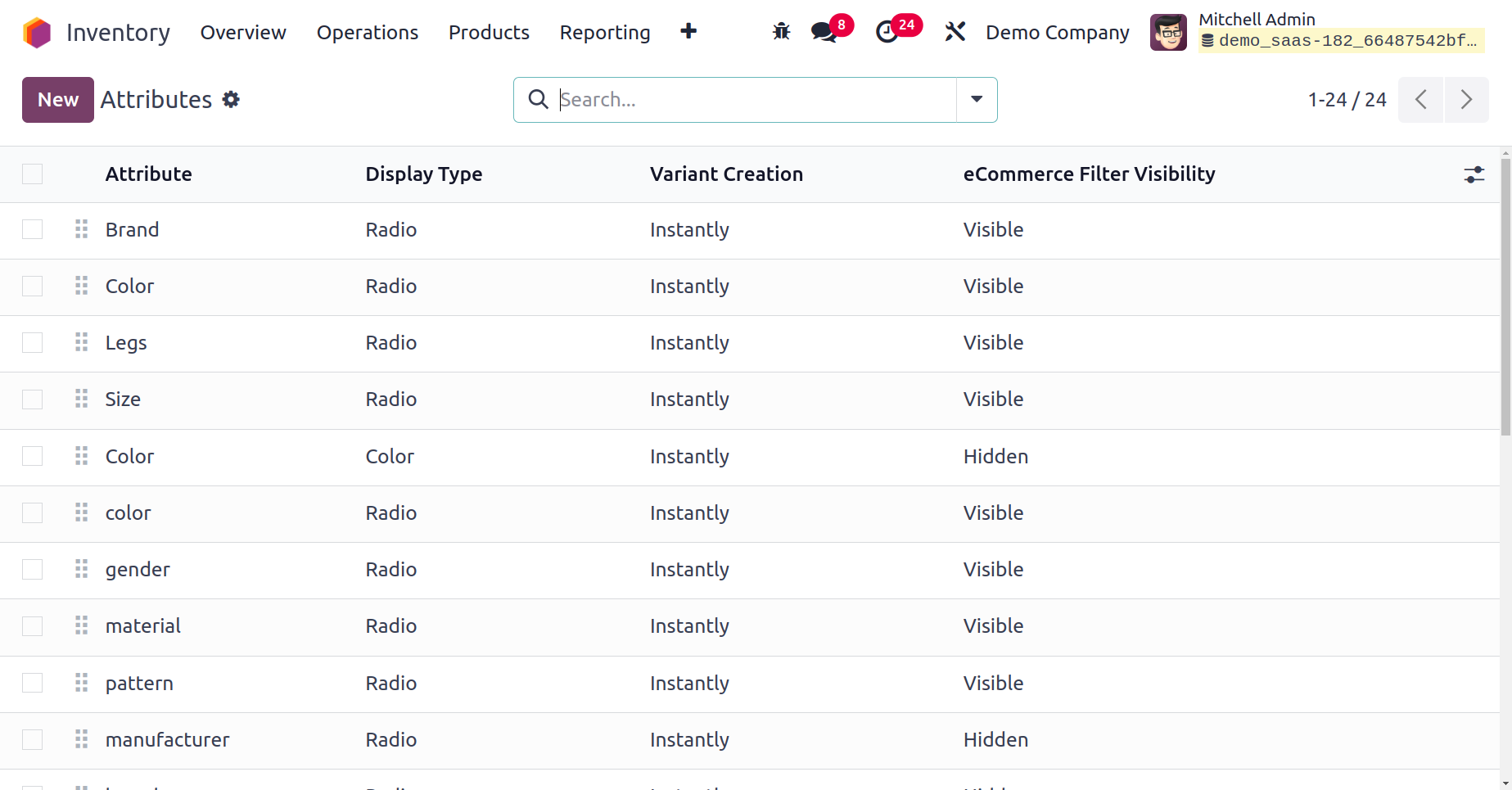The height and width of the screenshot is (790, 1512).
Task: Click the plus icon in the navbar
Action: click(688, 31)
